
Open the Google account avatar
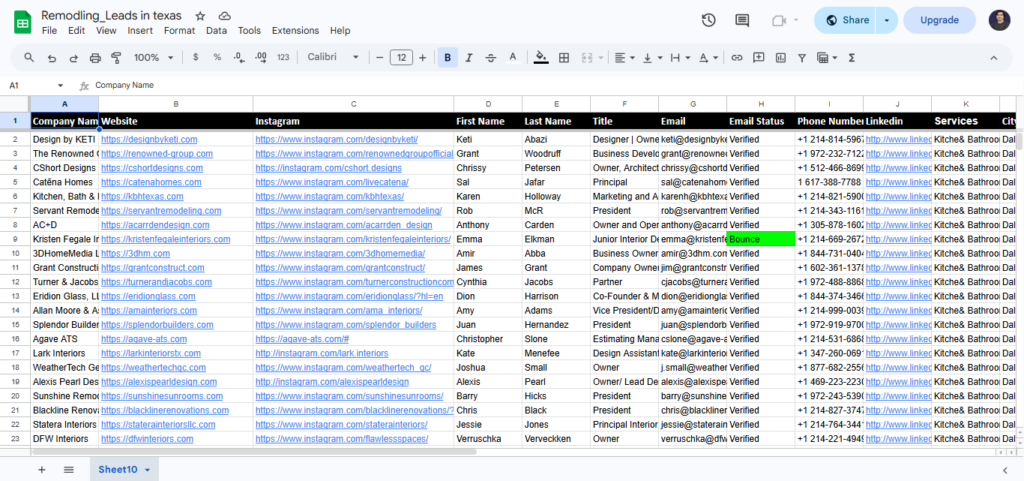pos(999,20)
